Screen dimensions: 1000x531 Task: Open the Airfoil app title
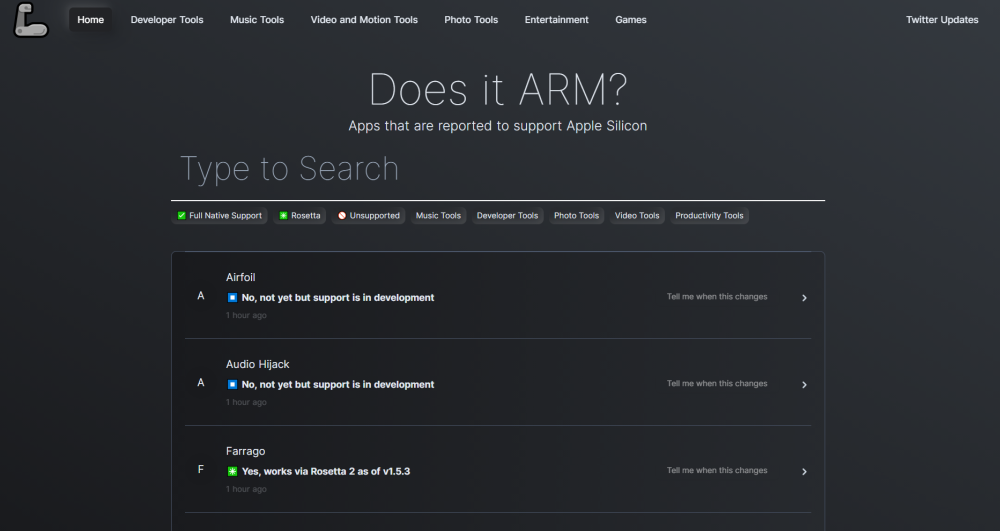coord(240,277)
